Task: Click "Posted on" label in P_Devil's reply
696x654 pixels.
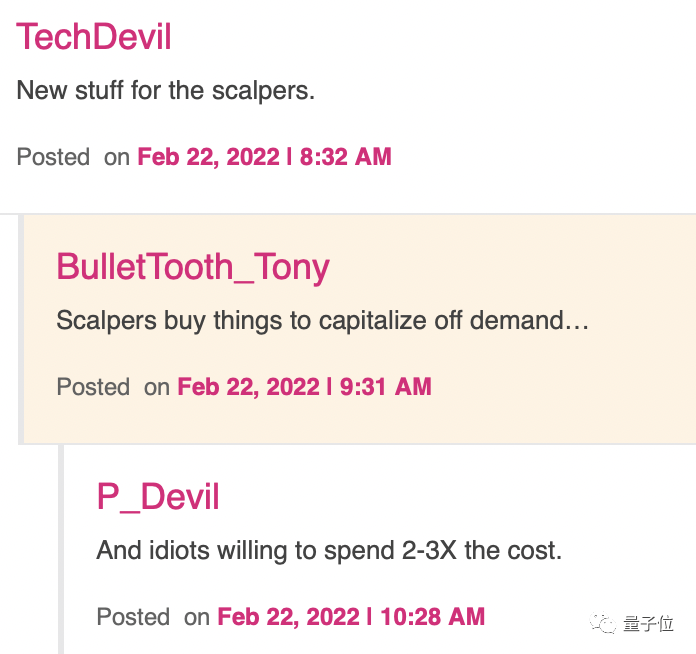Action: pos(153,617)
